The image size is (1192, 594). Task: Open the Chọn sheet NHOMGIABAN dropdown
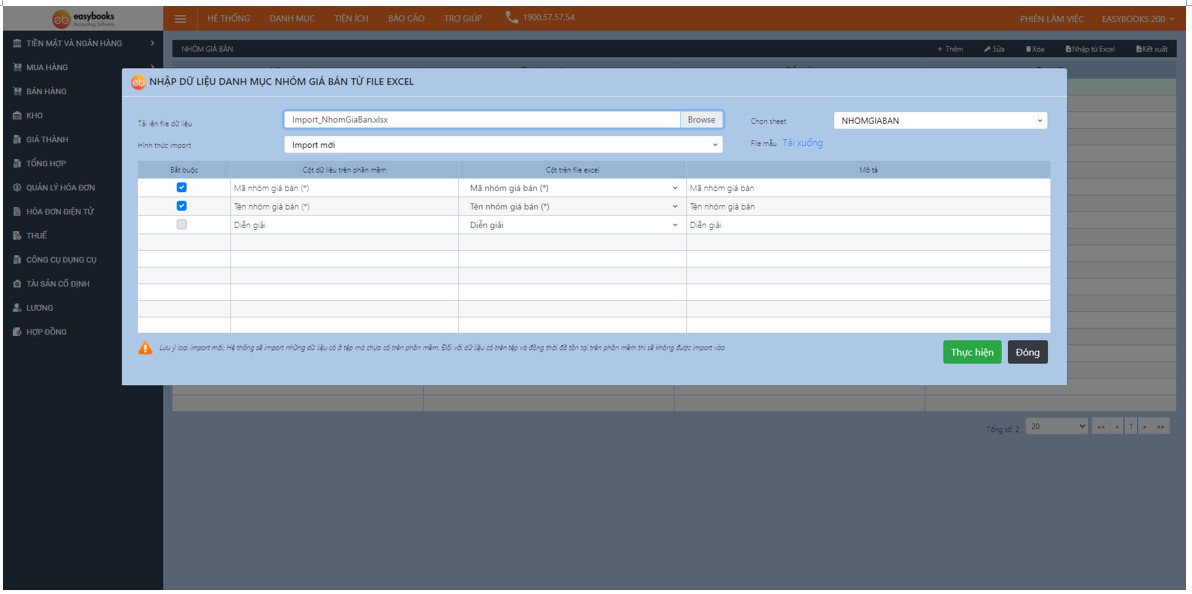point(940,120)
